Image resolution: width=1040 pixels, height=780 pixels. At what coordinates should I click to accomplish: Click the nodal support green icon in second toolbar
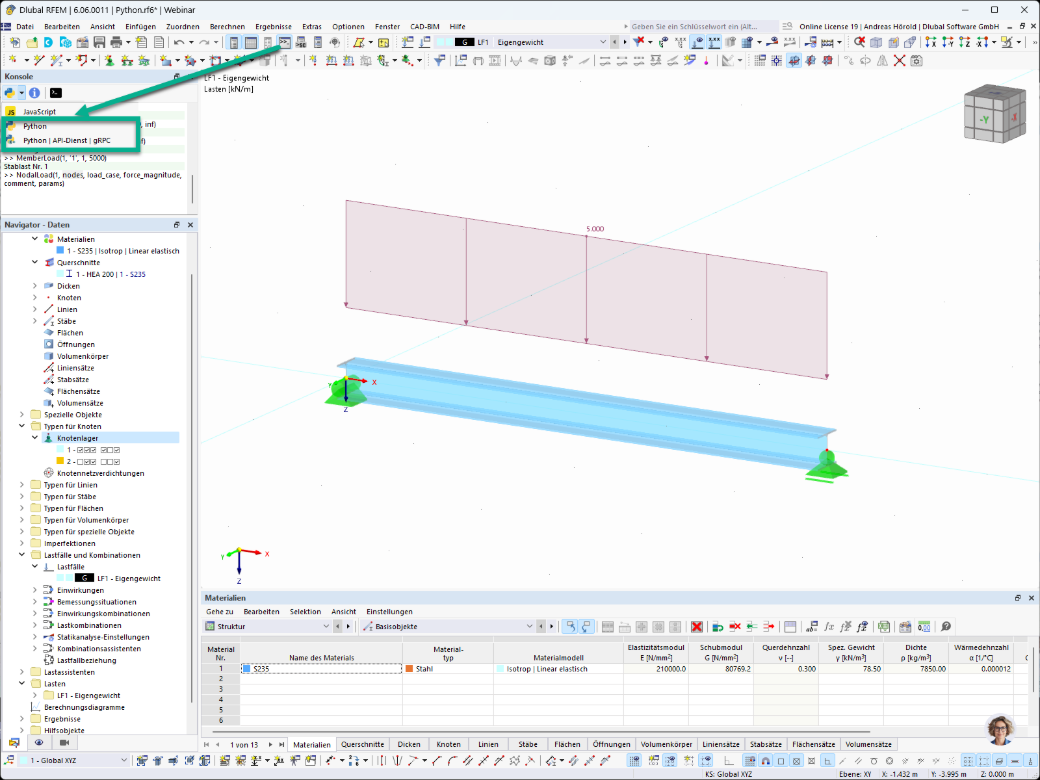109,60
